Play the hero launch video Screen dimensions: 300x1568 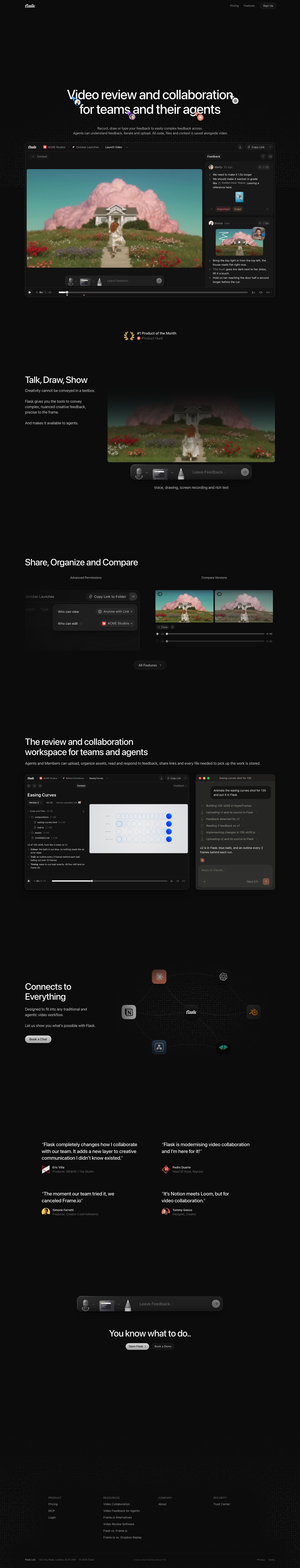click(29, 292)
